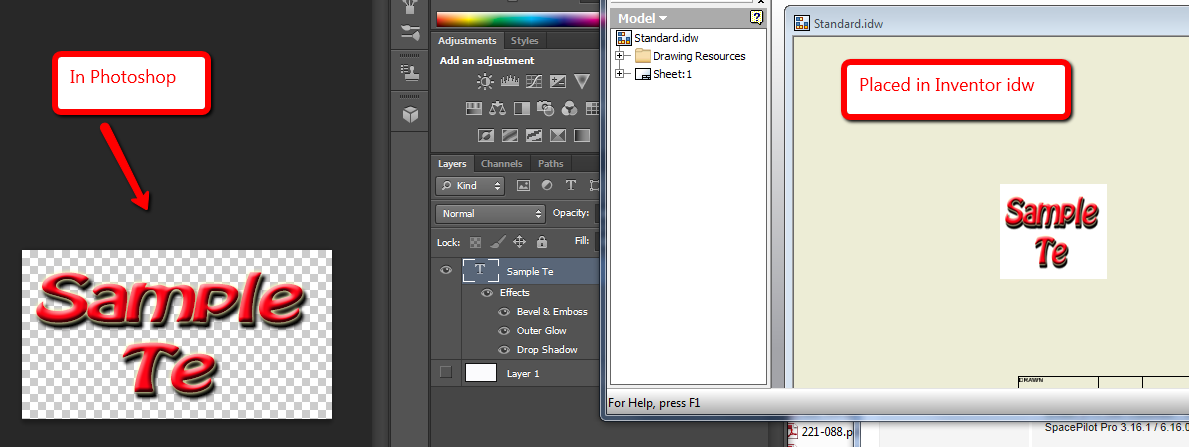Expand the Drawing Resources node
This screenshot has width=1189, height=447.
point(620,55)
